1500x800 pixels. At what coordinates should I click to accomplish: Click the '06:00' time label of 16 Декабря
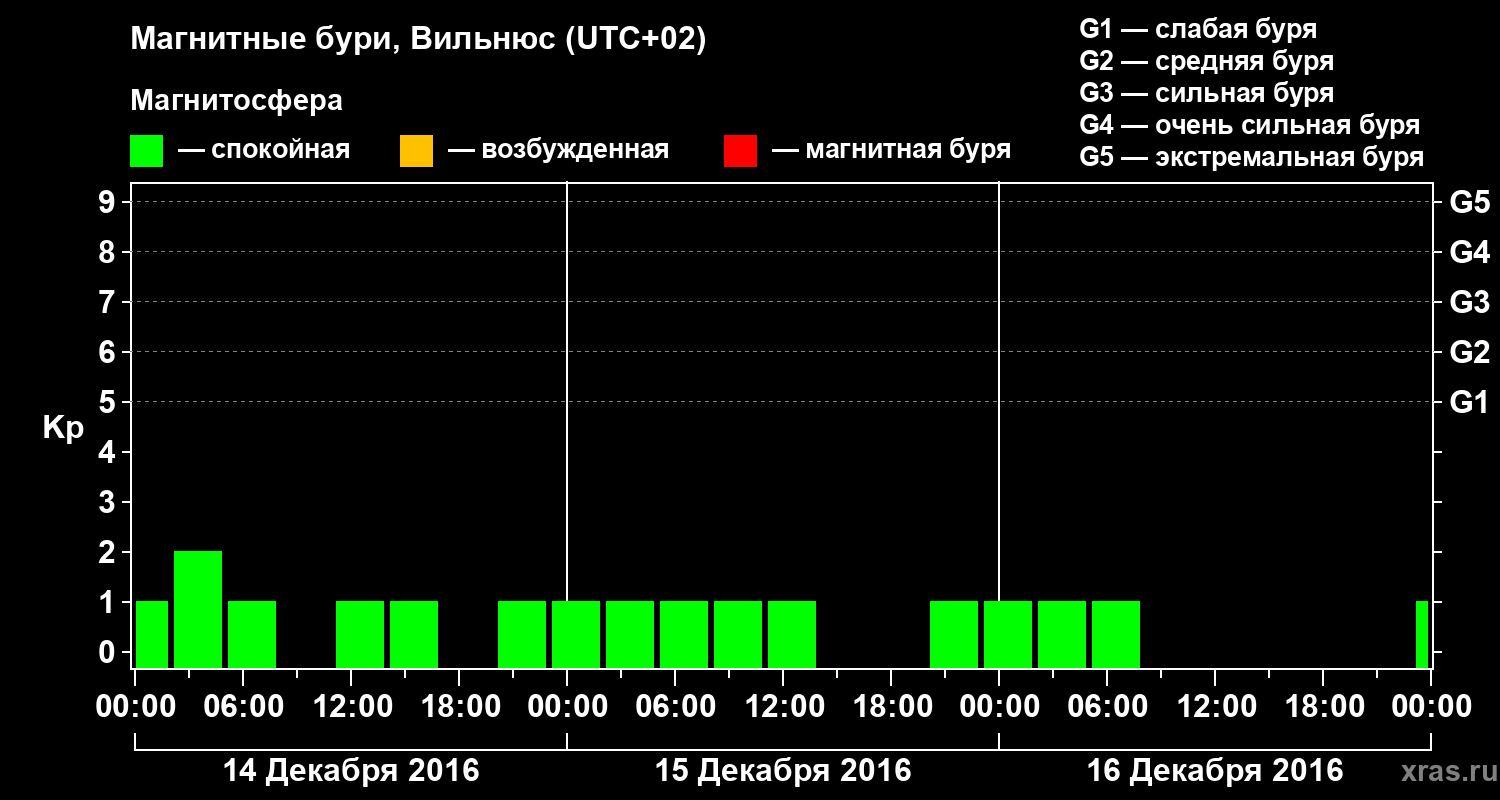click(1107, 706)
